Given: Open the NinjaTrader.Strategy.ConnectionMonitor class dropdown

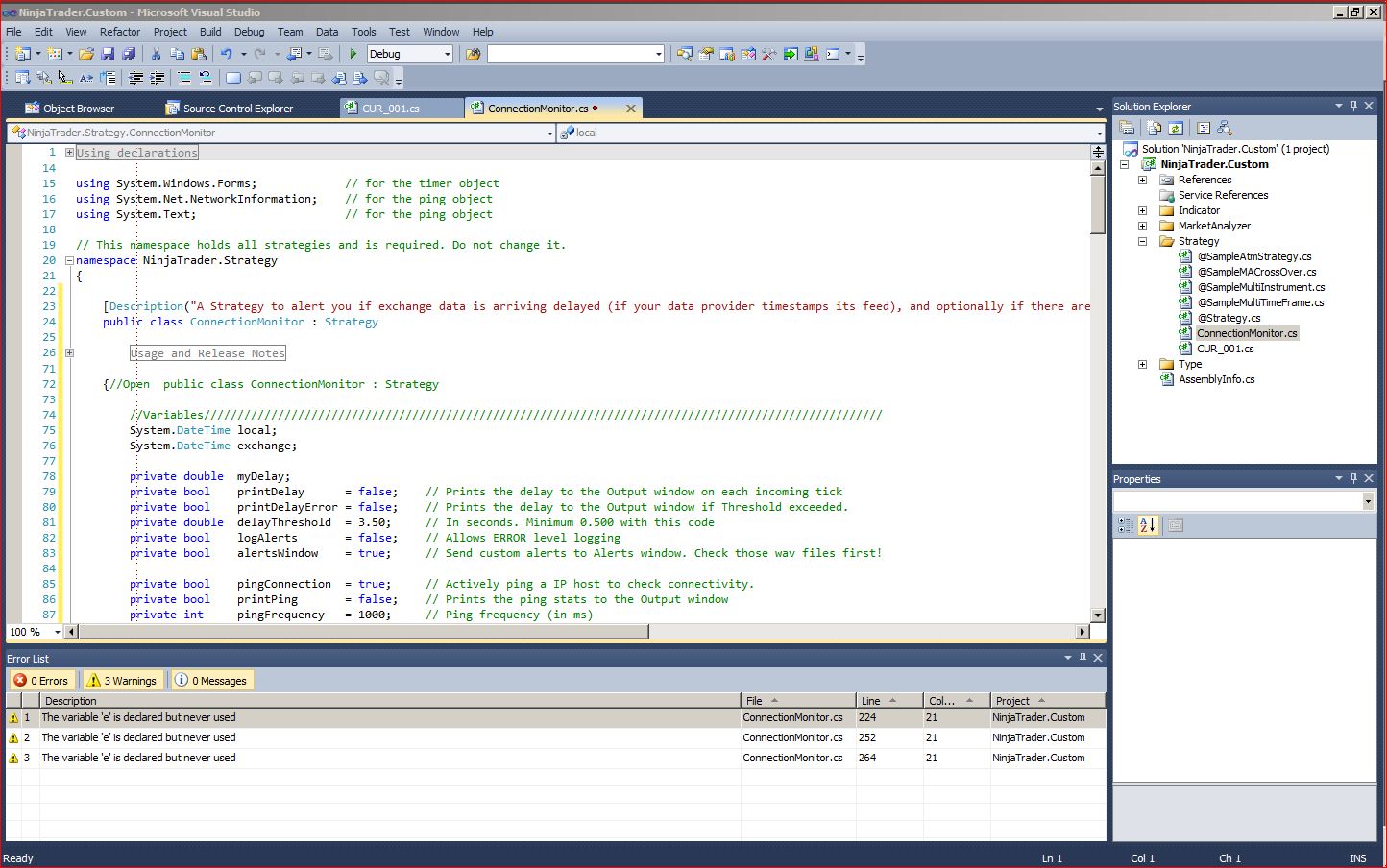Looking at the screenshot, I should click(x=550, y=133).
